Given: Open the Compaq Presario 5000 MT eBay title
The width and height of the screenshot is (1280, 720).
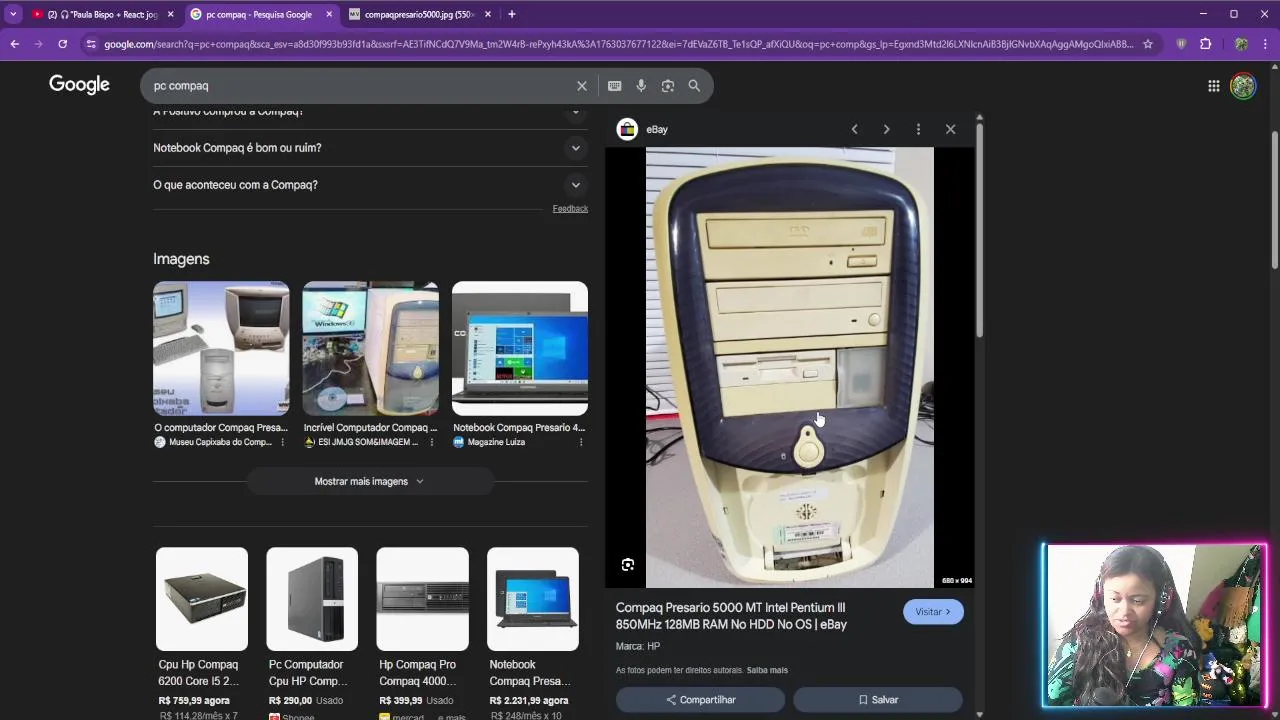Looking at the screenshot, I should click(x=731, y=616).
